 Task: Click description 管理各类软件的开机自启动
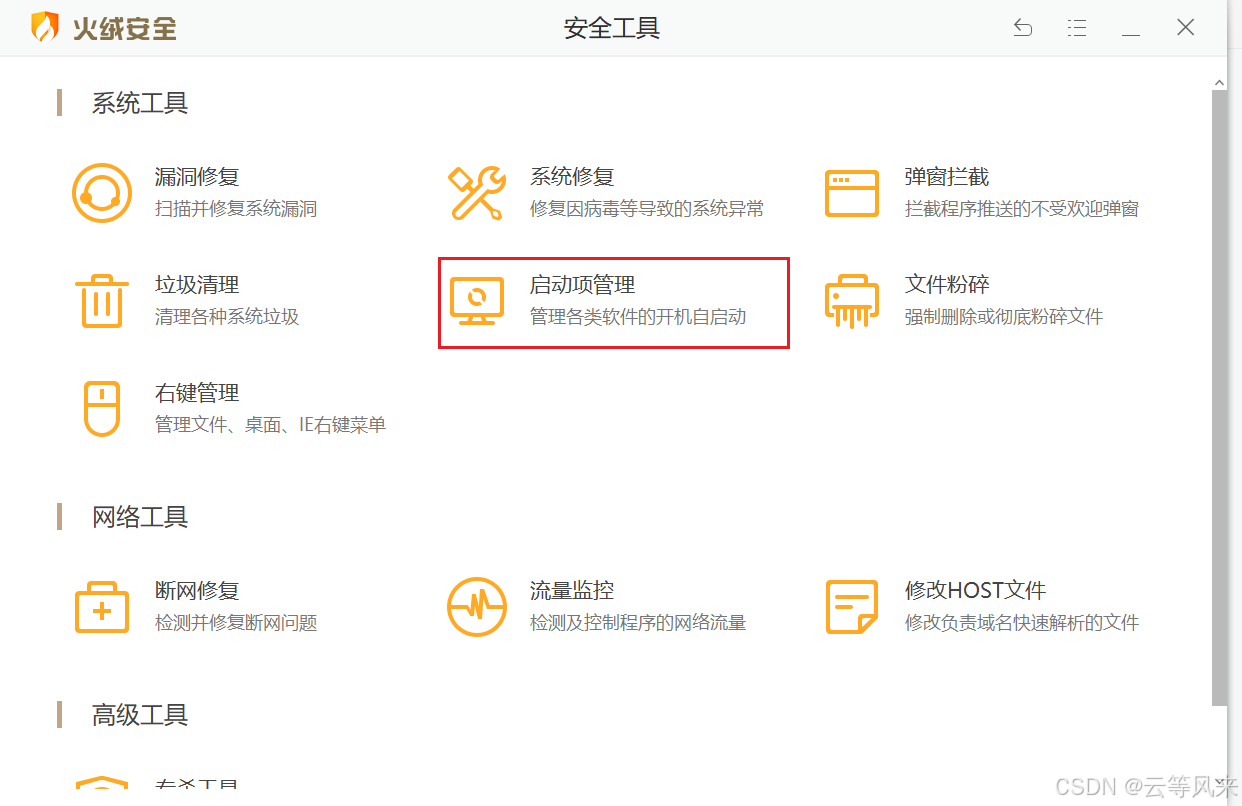(x=638, y=317)
